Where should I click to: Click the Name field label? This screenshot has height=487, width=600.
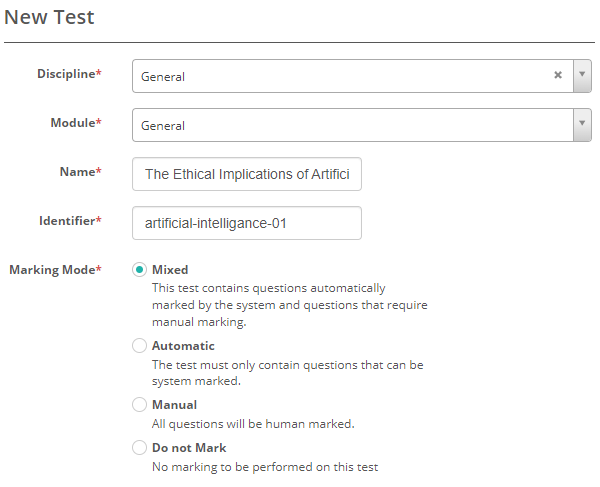pos(80,172)
